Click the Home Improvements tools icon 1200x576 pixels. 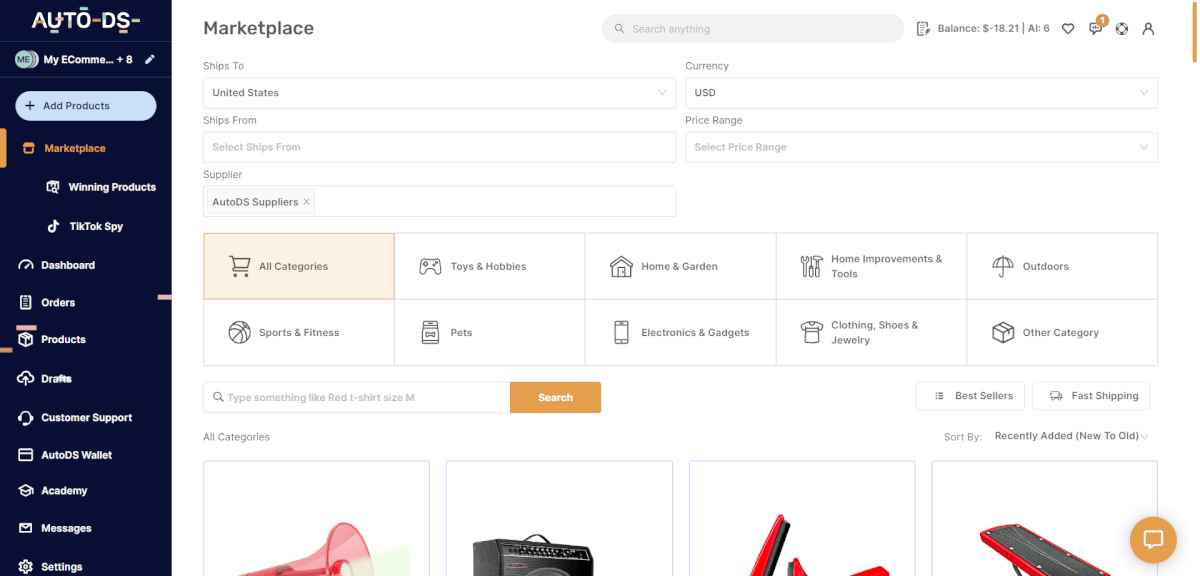[811, 267]
